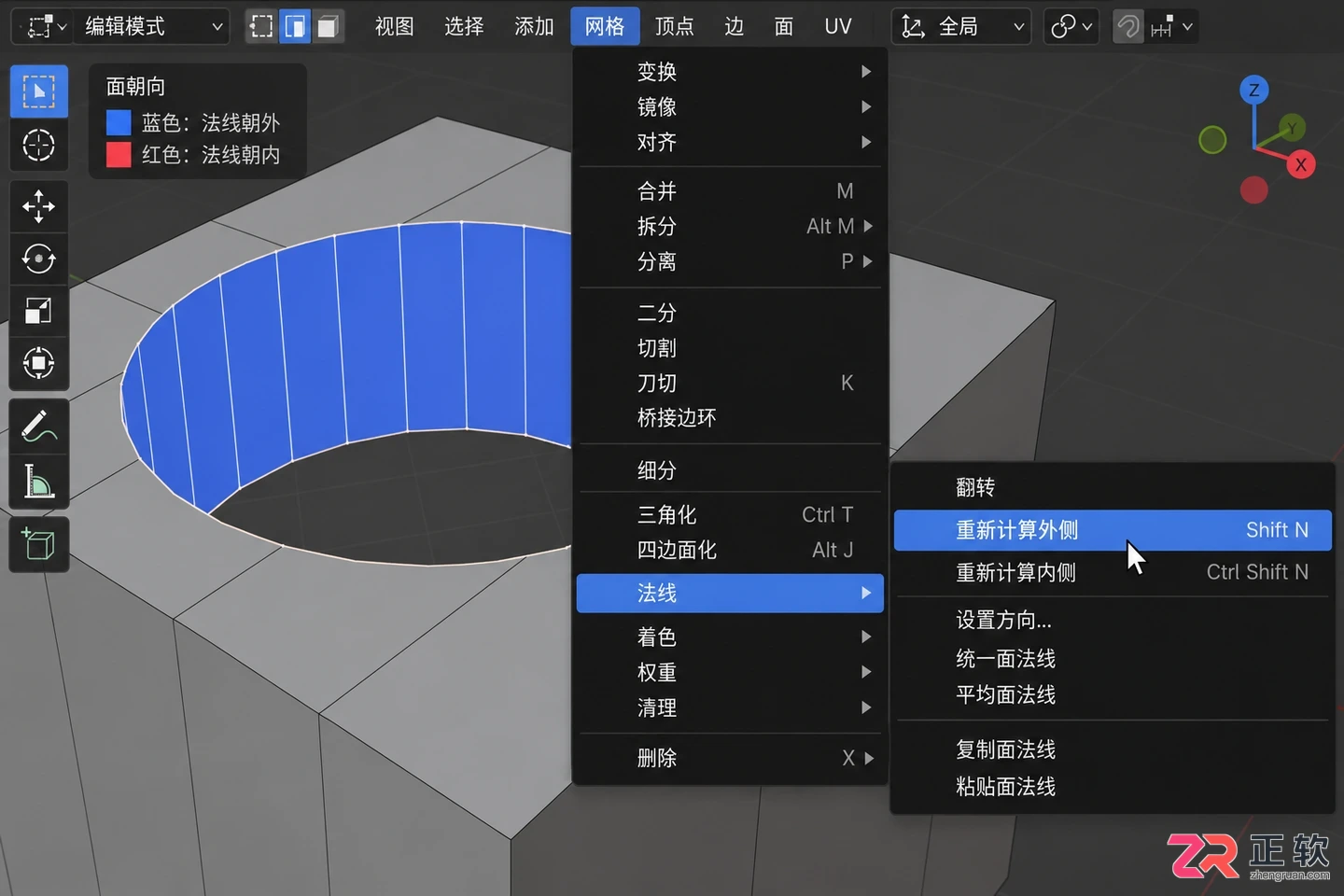Open the 选择 menu
Viewport: 1344px width, 896px height.
(464, 26)
